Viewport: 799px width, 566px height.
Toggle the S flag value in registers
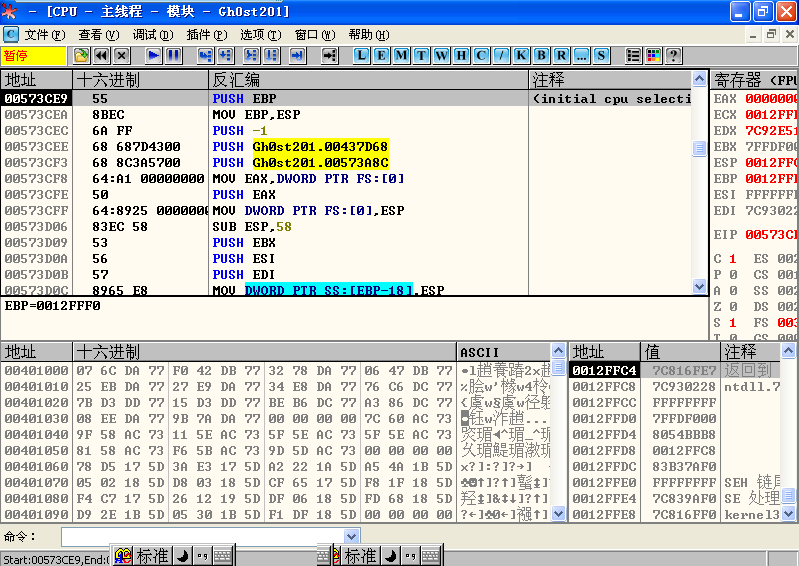733,322
